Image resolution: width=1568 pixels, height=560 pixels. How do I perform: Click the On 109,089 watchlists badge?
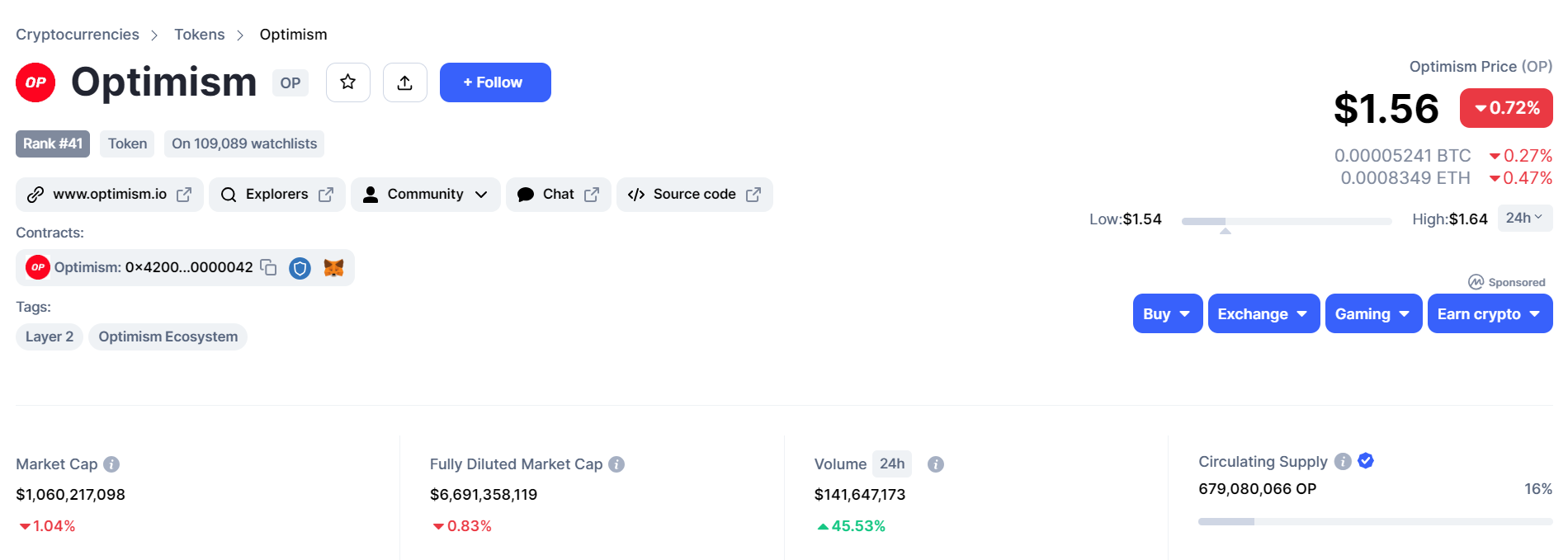(244, 144)
